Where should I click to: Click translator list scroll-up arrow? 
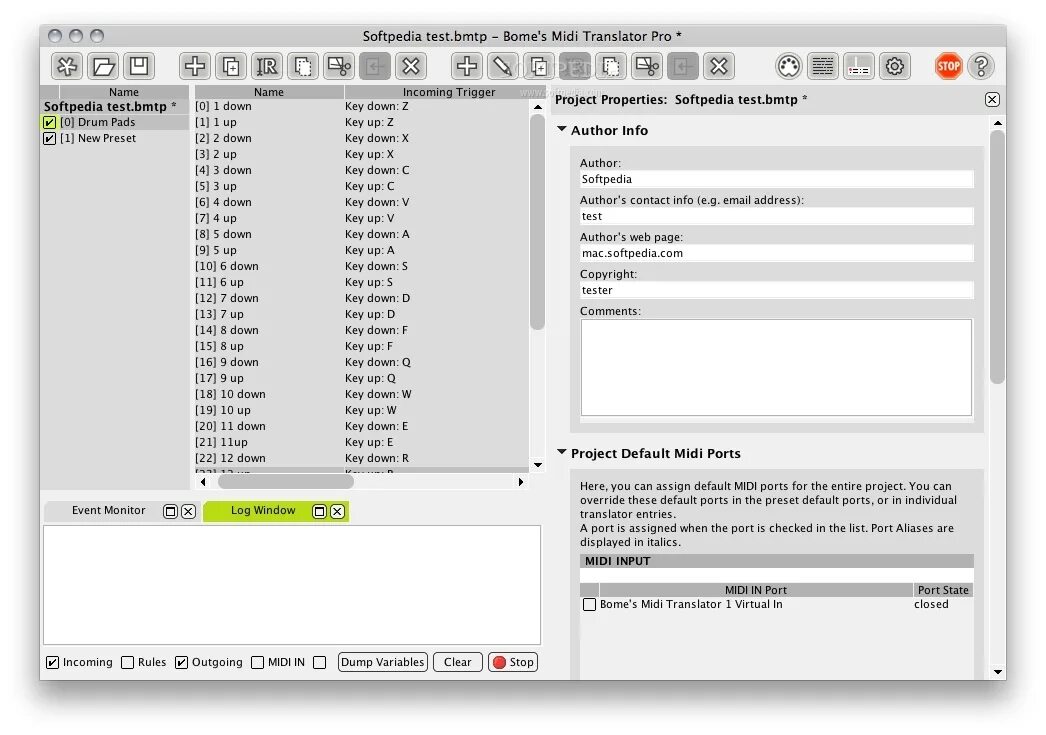[x=538, y=107]
